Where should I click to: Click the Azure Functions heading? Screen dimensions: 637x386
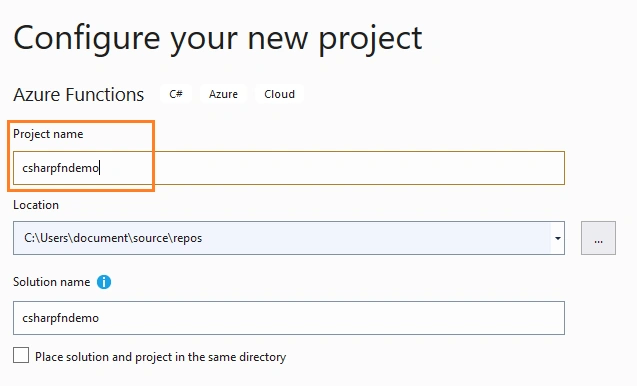(78, 95)
